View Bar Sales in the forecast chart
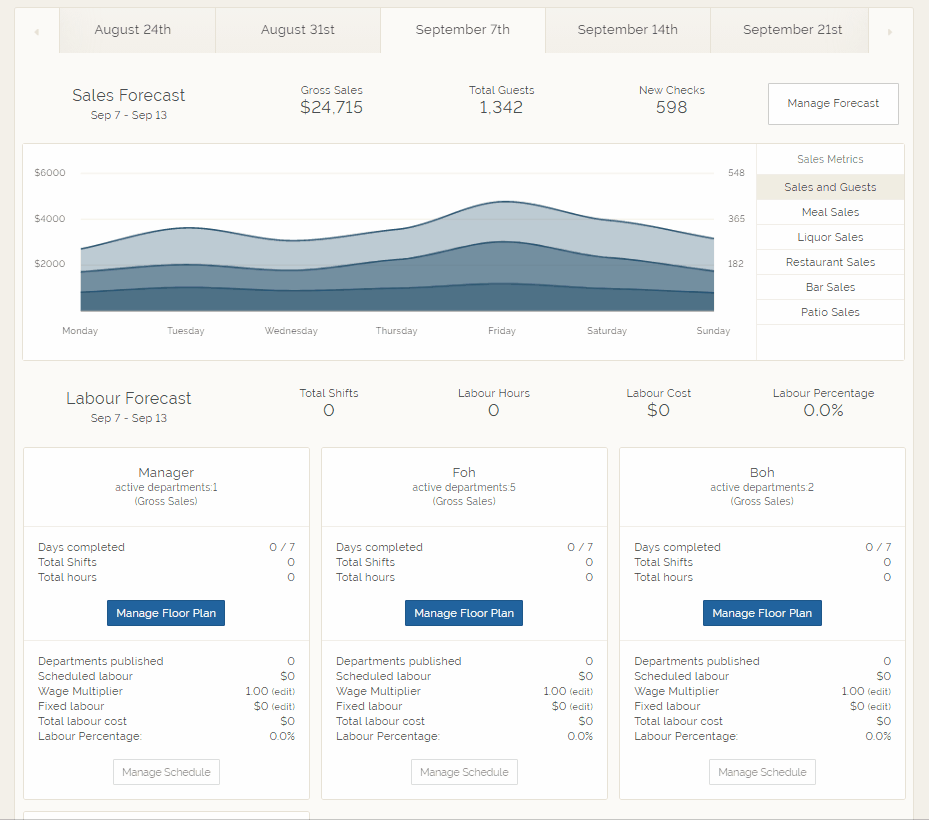Image resolution: width=929 pixels, height=820 pixels. pos(829,286)
